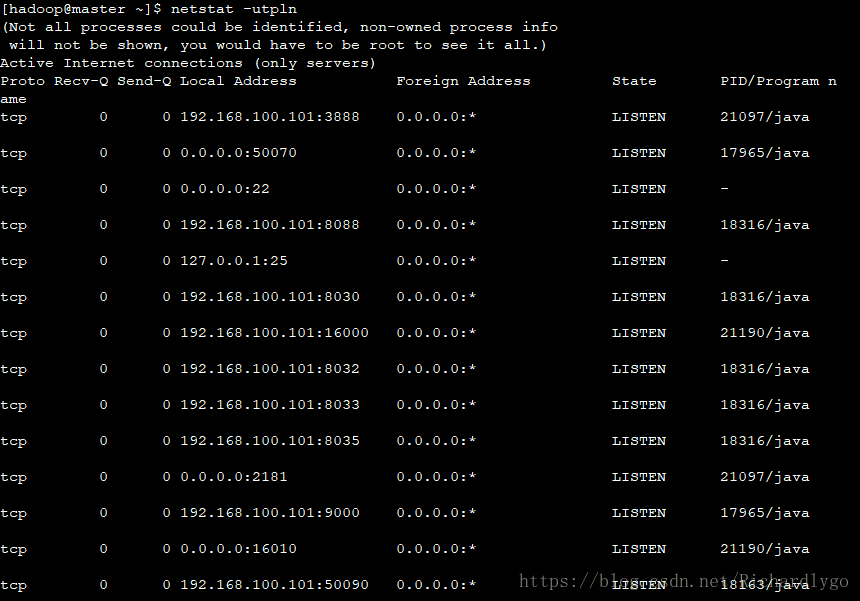Click PID 18316/java in port 8030 row
The image size is (860, 601).
tap(765, 297)
